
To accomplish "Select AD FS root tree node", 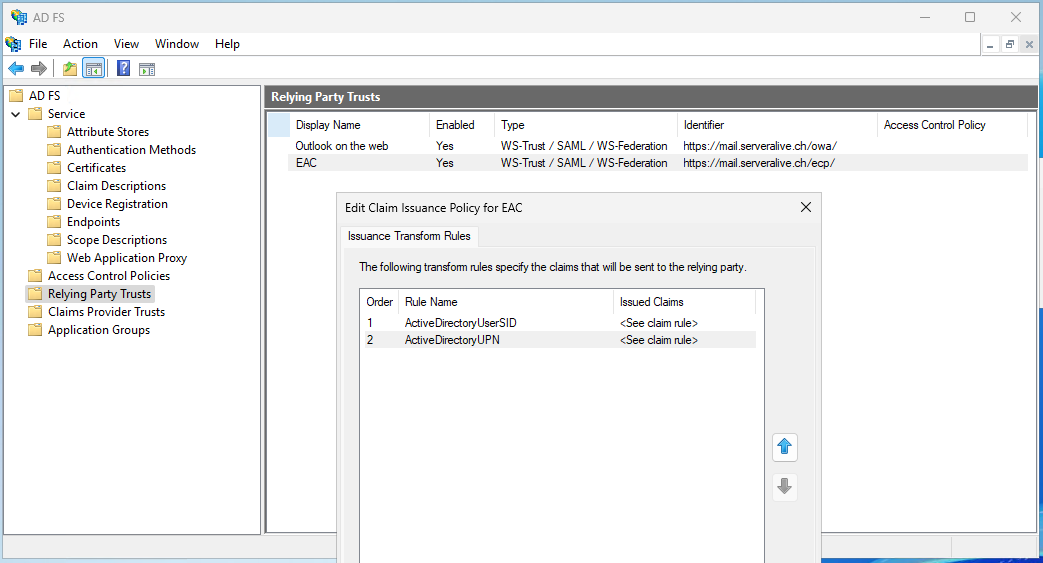I will [x=44, y=96].
